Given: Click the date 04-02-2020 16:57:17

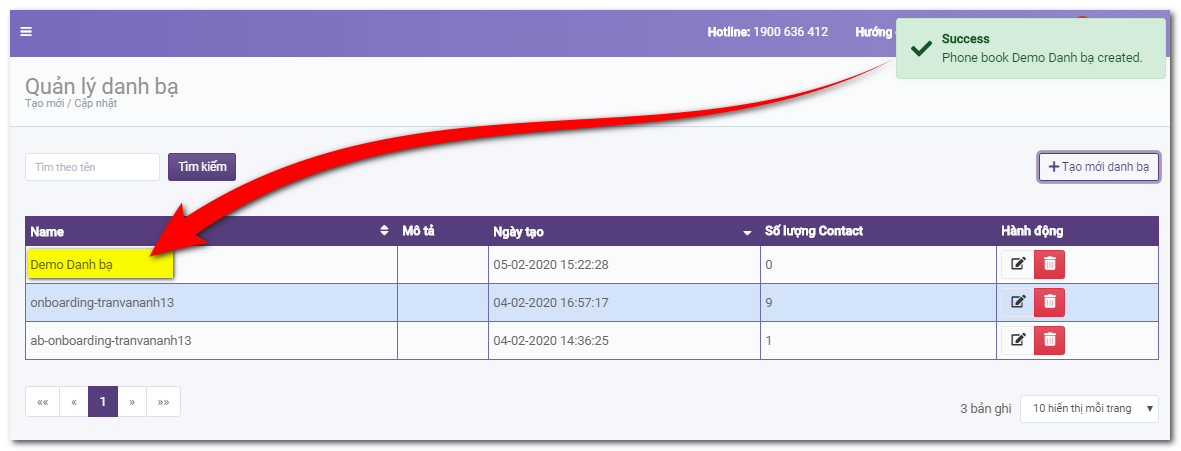Looking at the screenshot, I should 551,303.
